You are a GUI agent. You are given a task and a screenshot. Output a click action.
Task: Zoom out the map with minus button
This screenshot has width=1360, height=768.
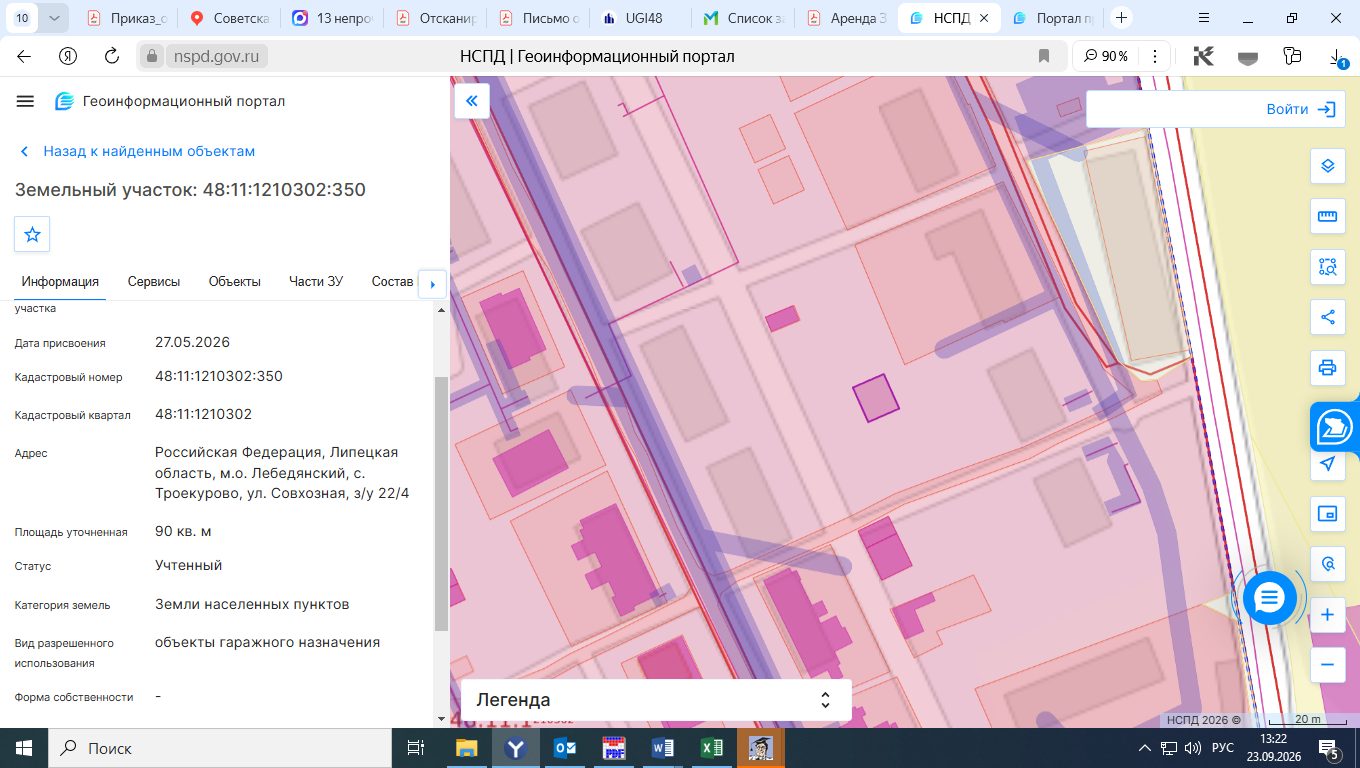(1327, 664)
